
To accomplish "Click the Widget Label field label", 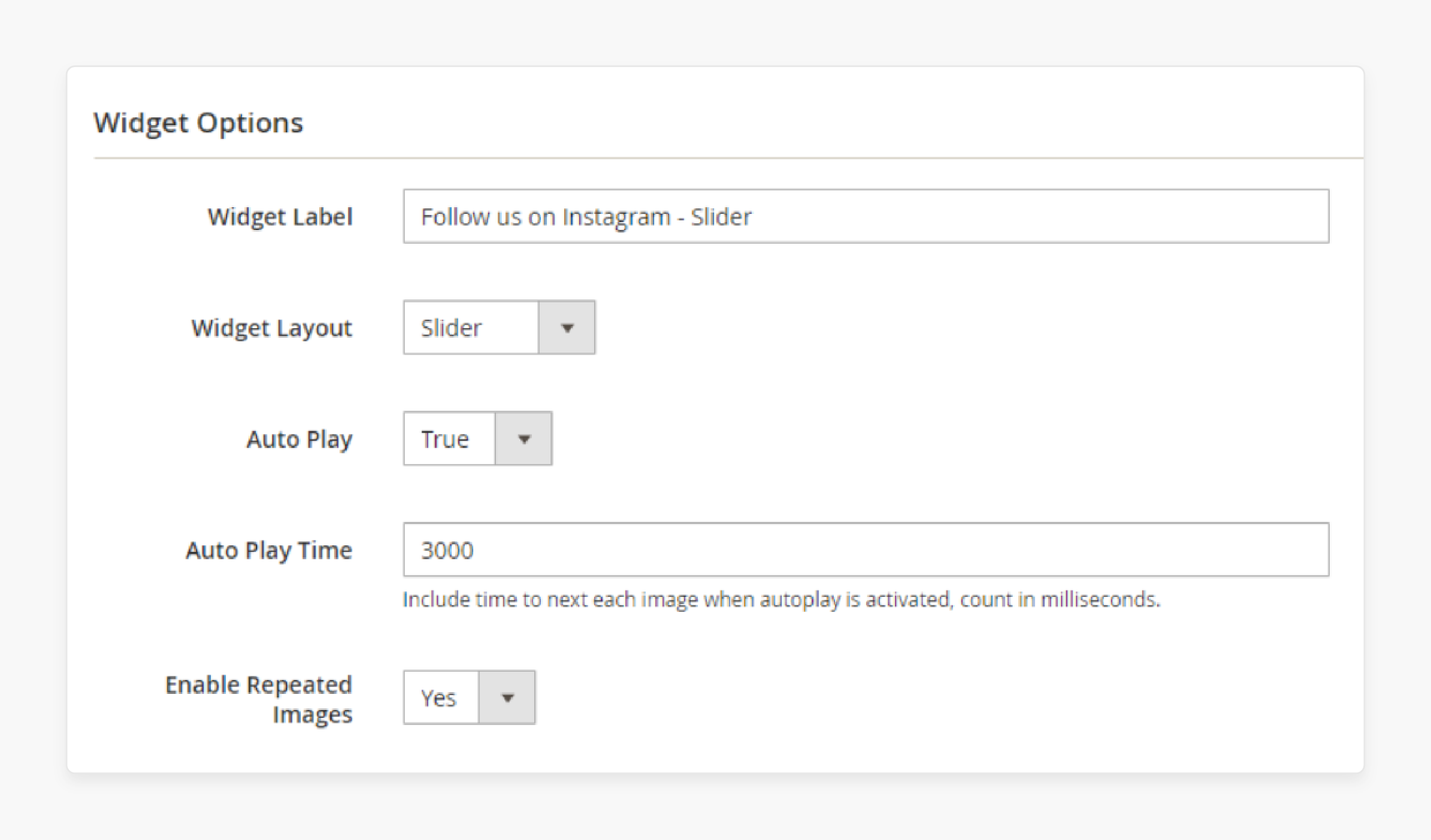I will pyautogui.click(x=280, y=217).
